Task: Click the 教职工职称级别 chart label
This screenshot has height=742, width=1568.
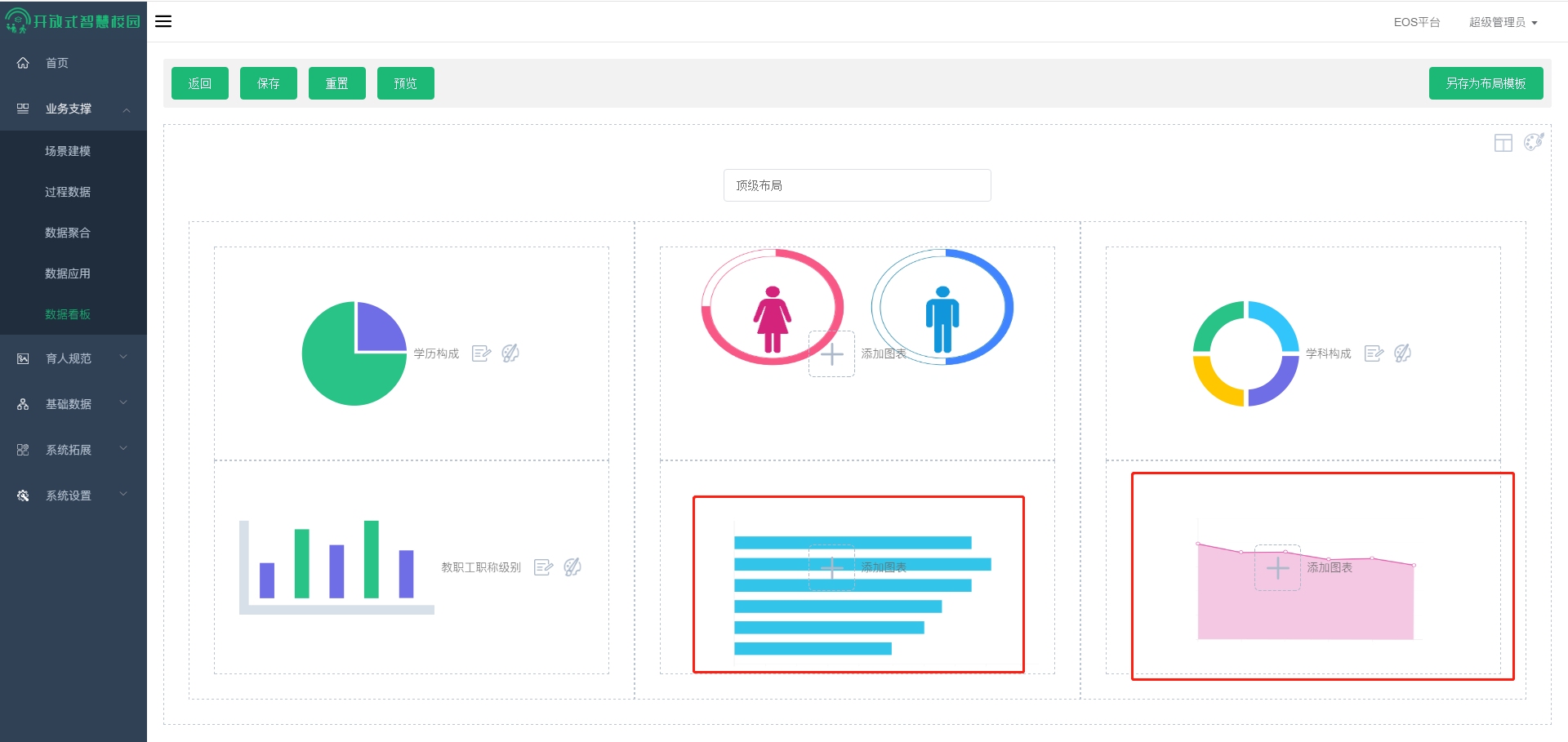Action: (481, 567)
